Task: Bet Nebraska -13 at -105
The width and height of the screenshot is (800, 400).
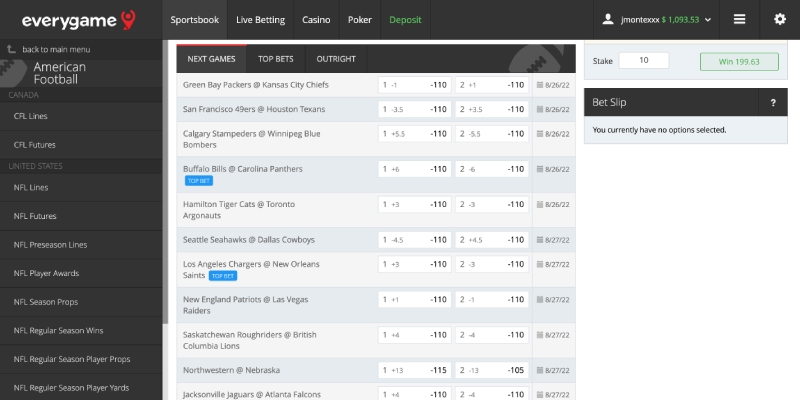Action: [492, 370]
